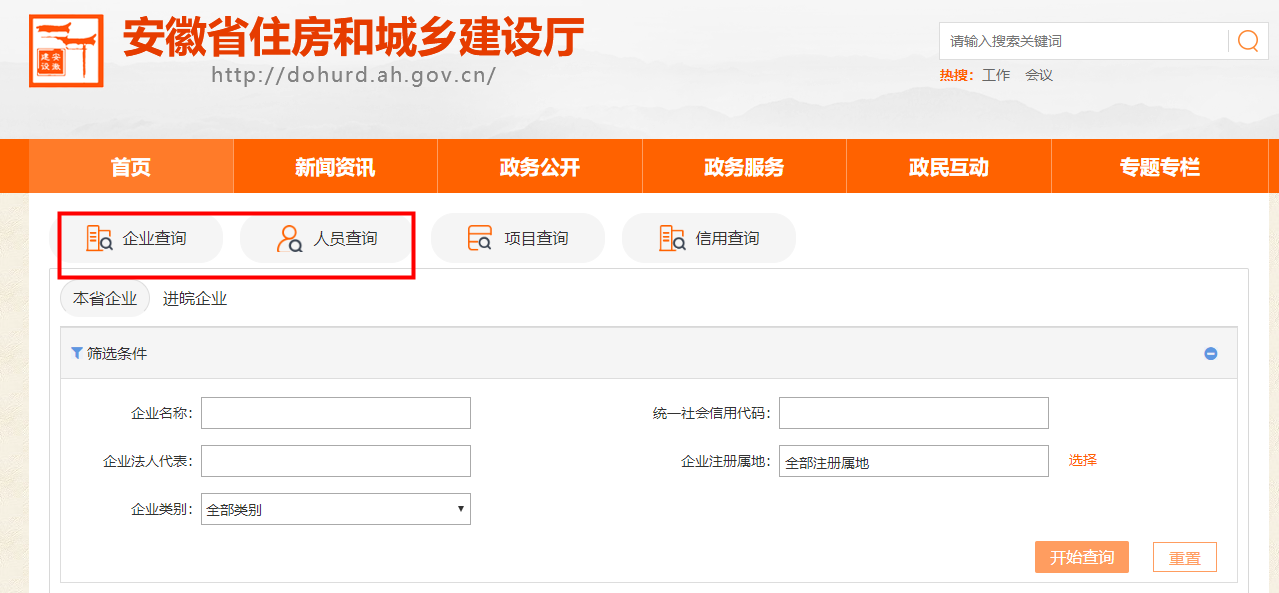Select the 企业查询 query button
The image size is (1279, 593).
(x=136, y=238)
